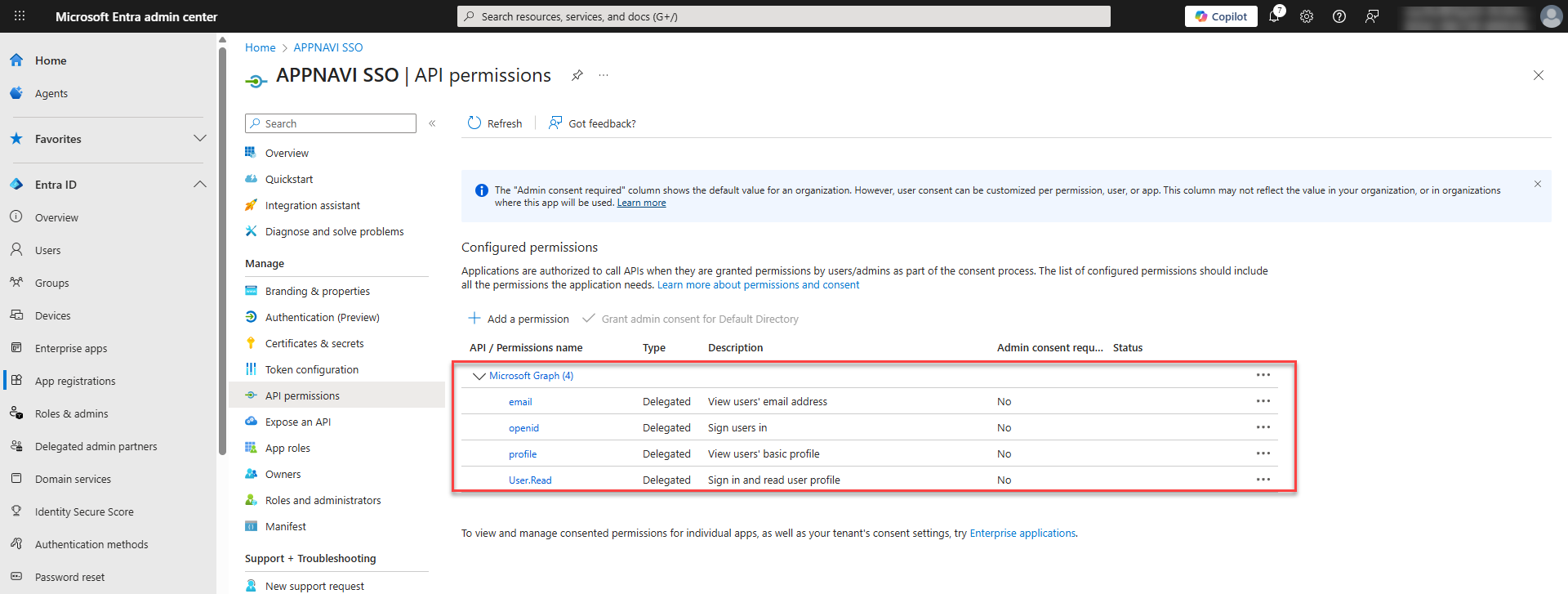Open Token configuration
The height and width of the screenshot is (594, 1568).
pos(311,370)
